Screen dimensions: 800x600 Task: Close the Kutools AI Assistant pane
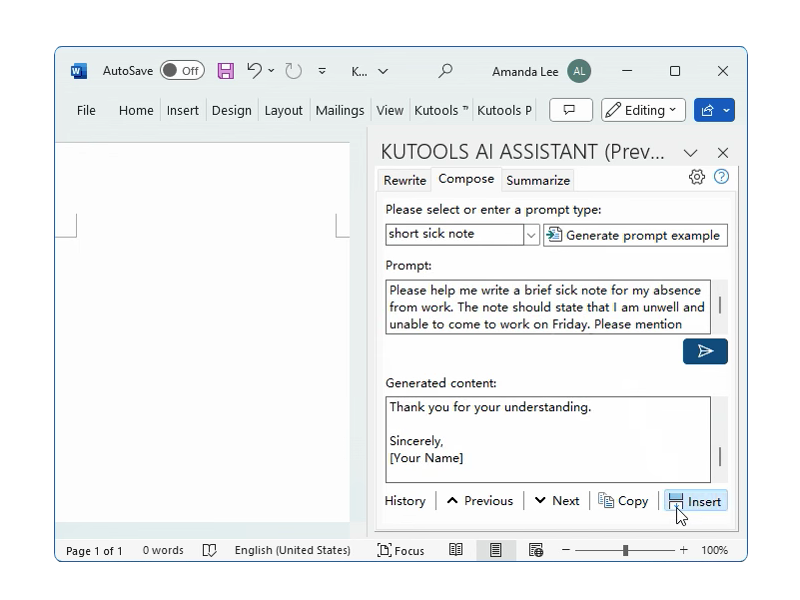tap(722, 153)
